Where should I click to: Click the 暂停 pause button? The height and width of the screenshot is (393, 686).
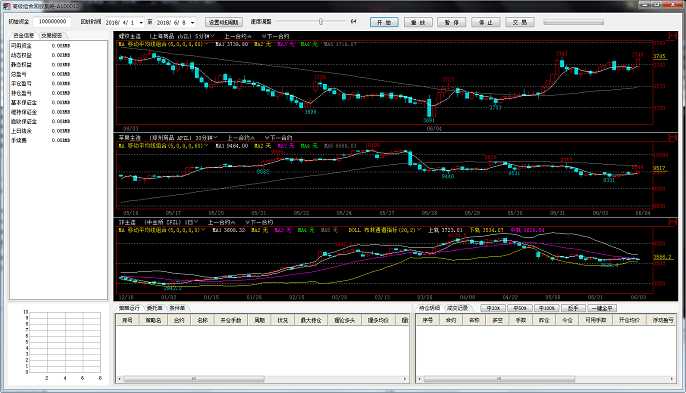coord(452,22)
